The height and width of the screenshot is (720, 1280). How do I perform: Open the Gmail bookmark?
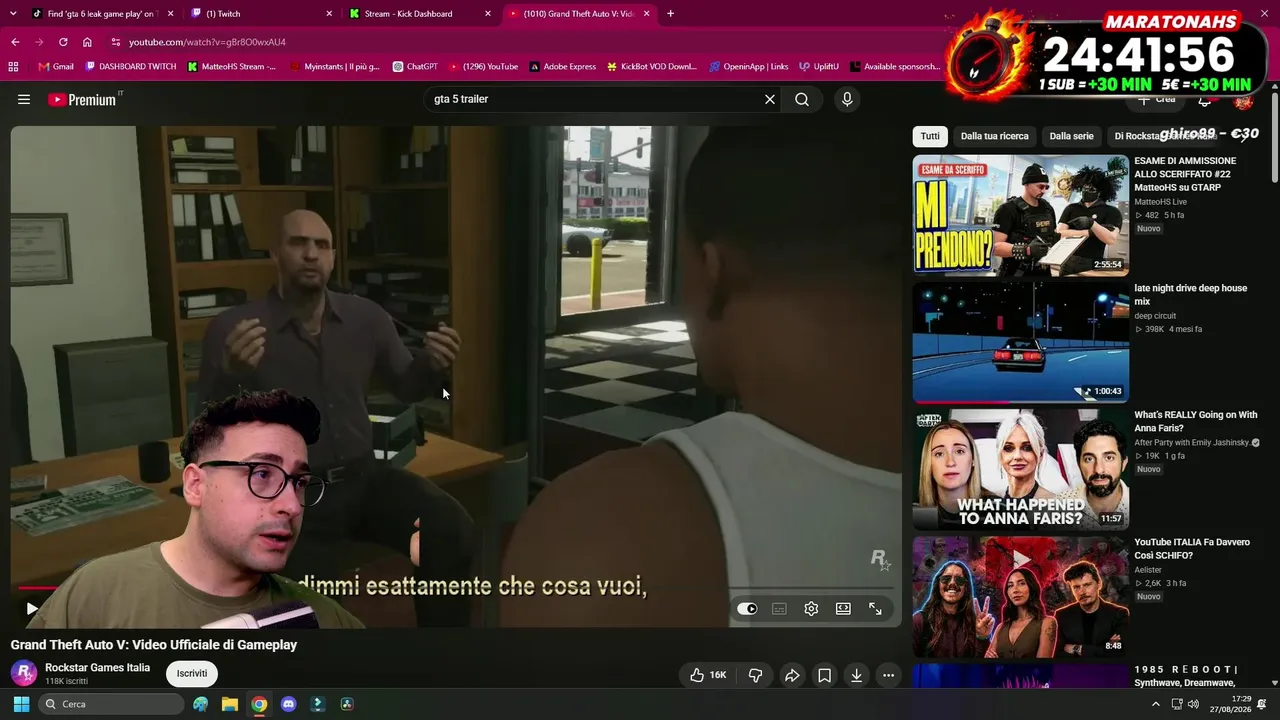[x=56, y=67]
